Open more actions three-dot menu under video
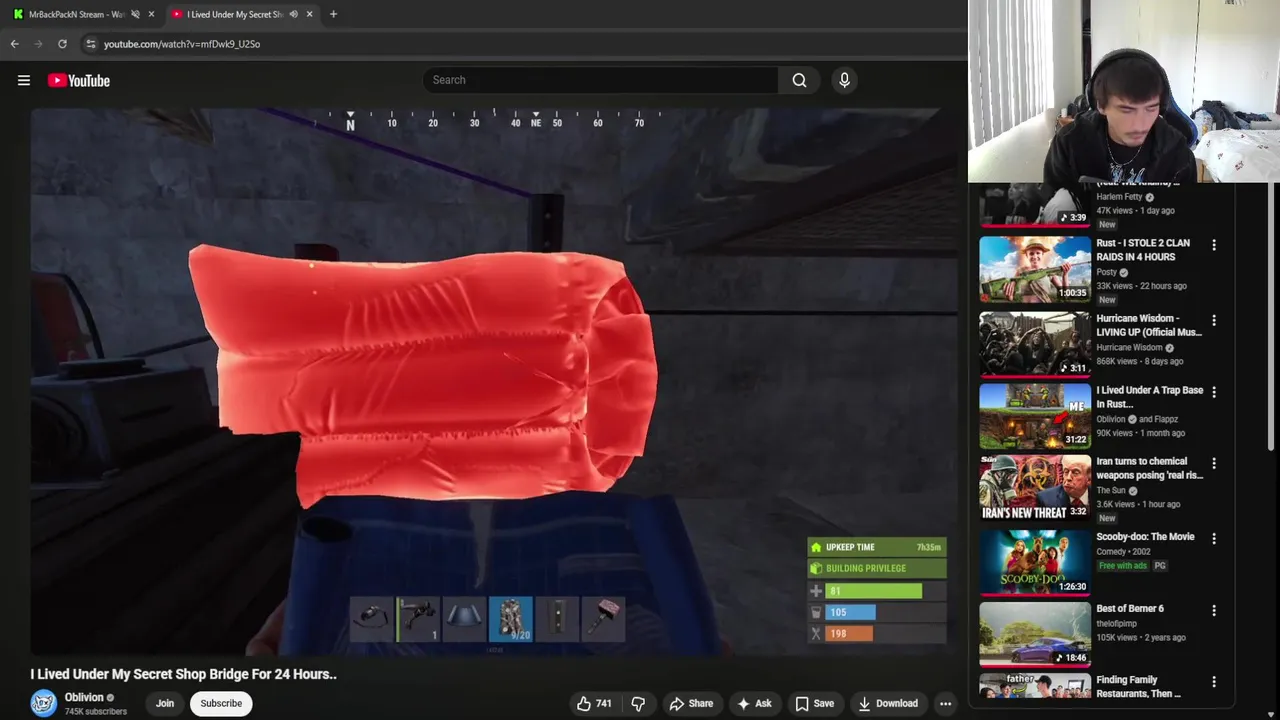Screen dimensions: 1280x720 [945, 703]
